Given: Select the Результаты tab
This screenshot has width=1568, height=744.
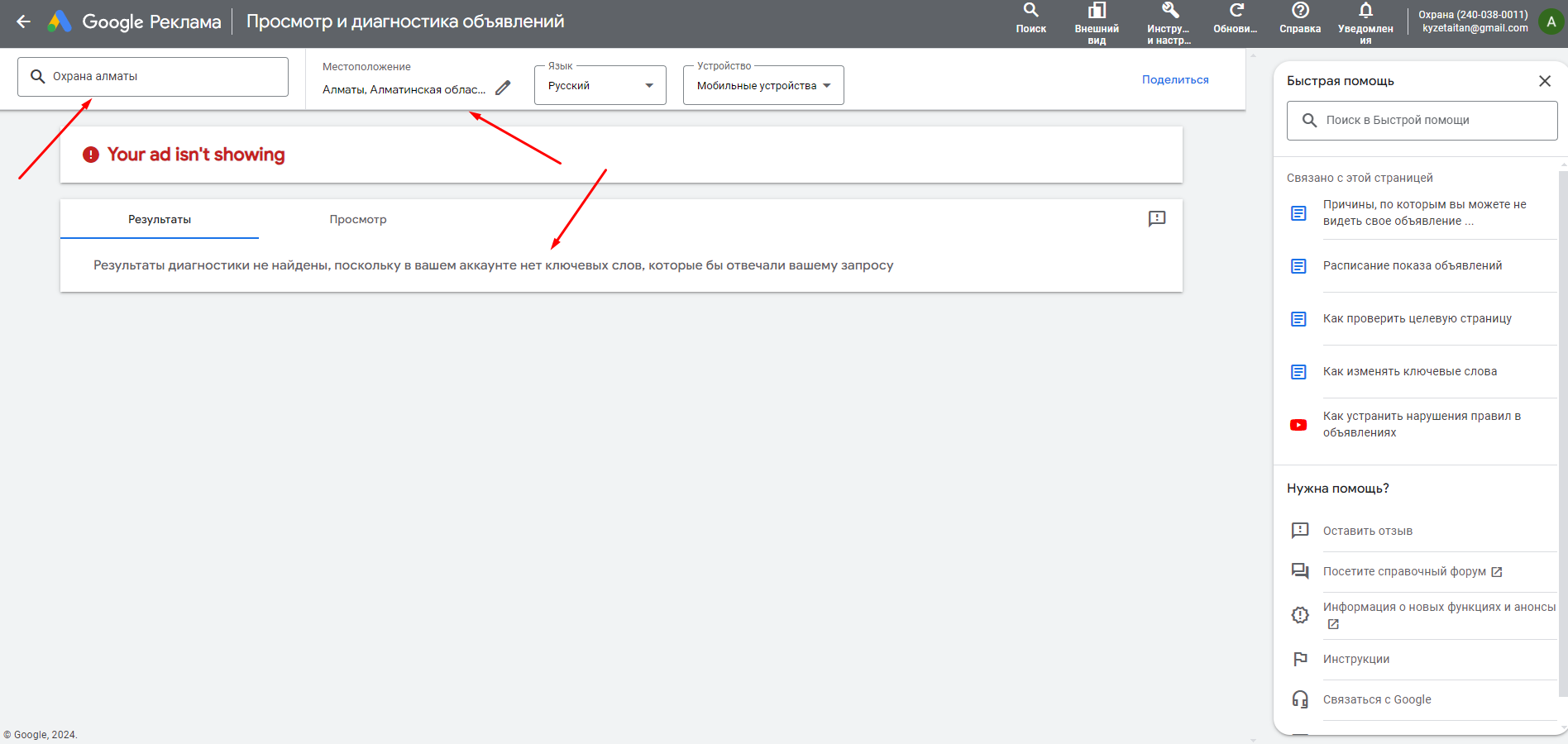Looking at the screenshot, I should (x=160, y=219).
